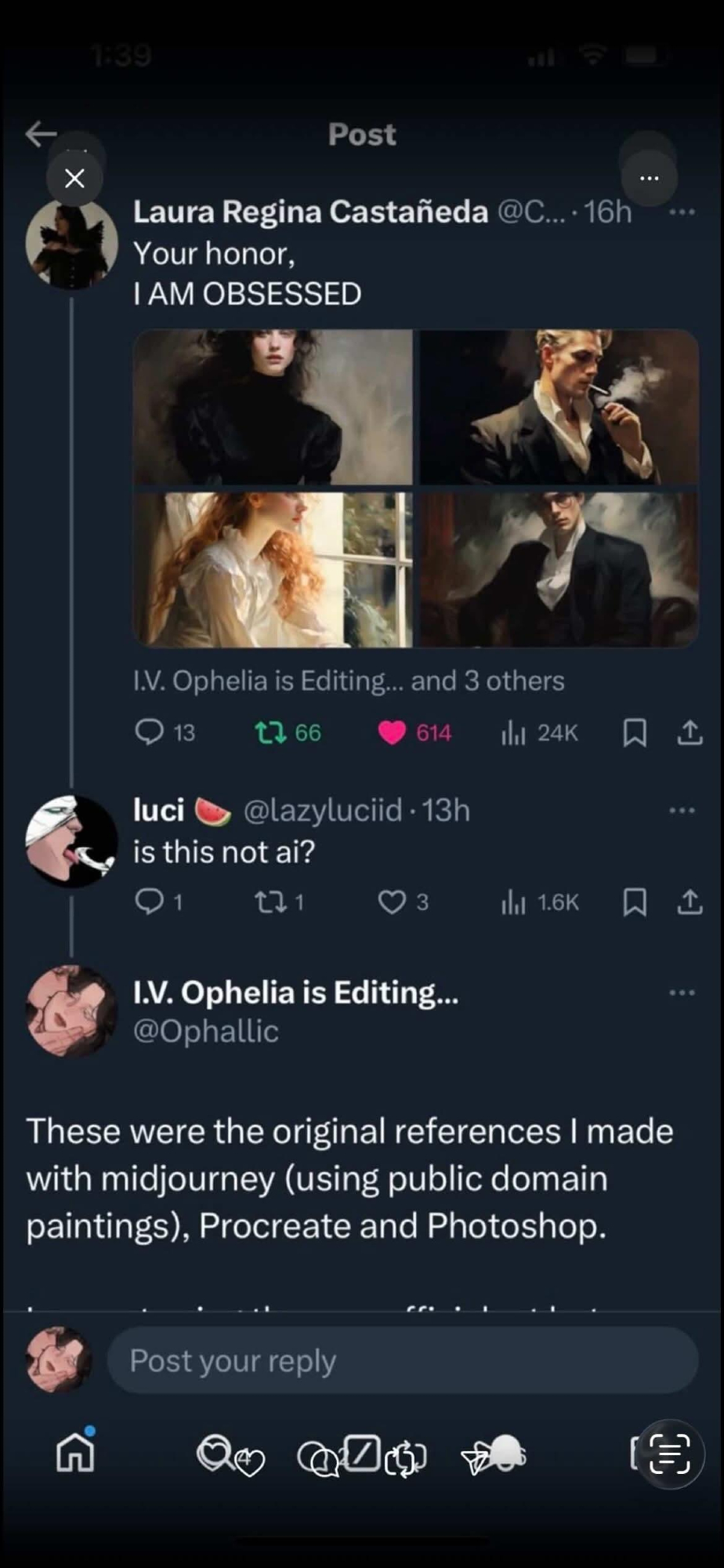Go to Home tab in bottom bar

click(x=76, y=1455)
